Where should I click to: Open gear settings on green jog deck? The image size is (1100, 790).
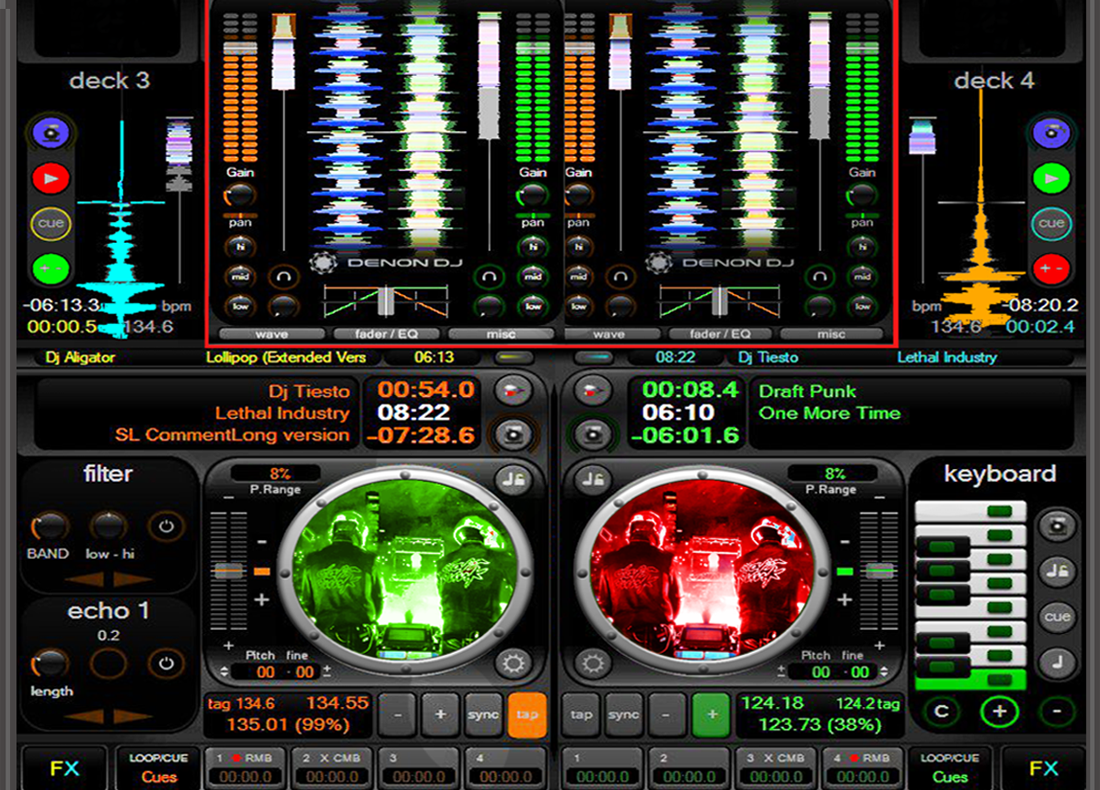pyautogui.click(x=513, y=663)
